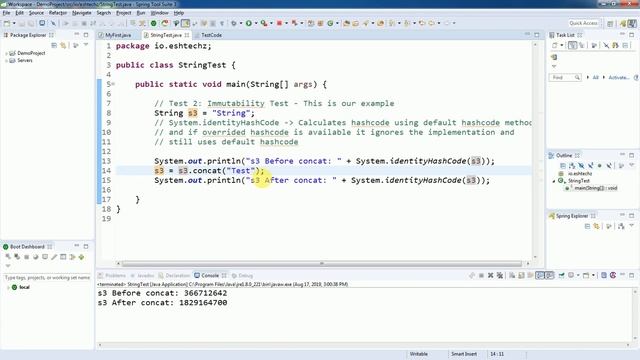Expand the DemoProject tree node
This screenshot has height=360, width=640.
coord(6,53)
